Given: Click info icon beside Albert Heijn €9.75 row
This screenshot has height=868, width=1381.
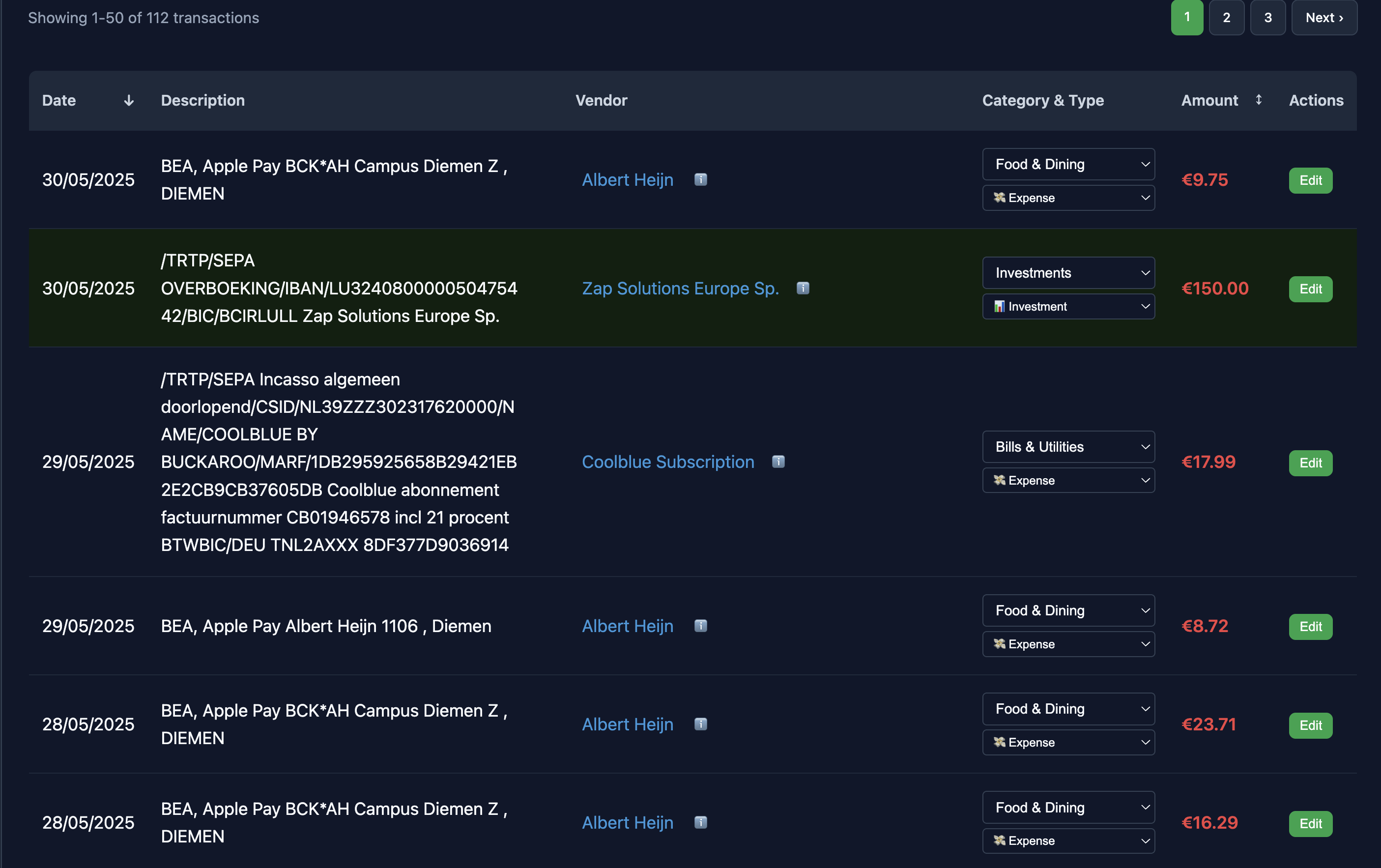Looking at the screenshot, I should click(700, 179).
